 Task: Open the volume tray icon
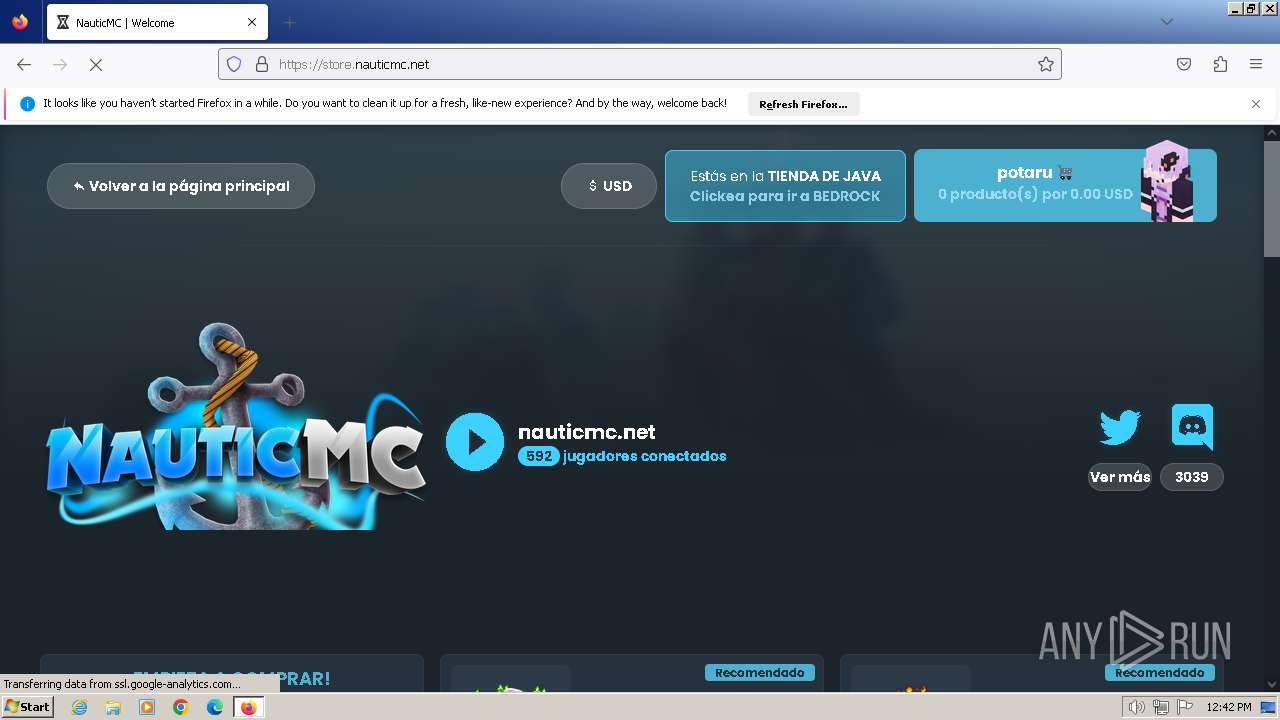[x=1137, y=707]
